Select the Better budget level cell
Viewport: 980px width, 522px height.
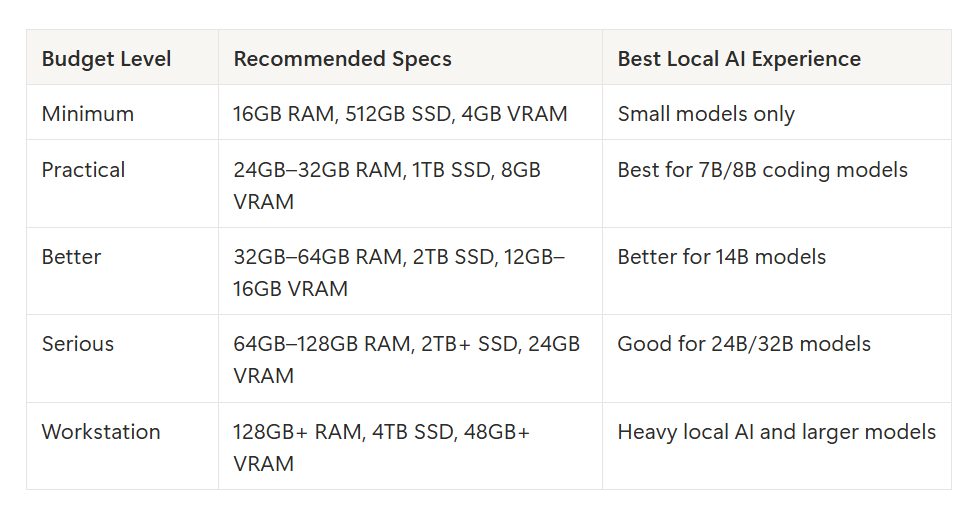(x=122, y=271)
